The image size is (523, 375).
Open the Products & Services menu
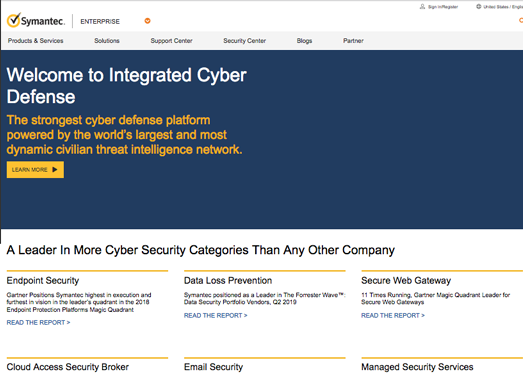point(36,41)
